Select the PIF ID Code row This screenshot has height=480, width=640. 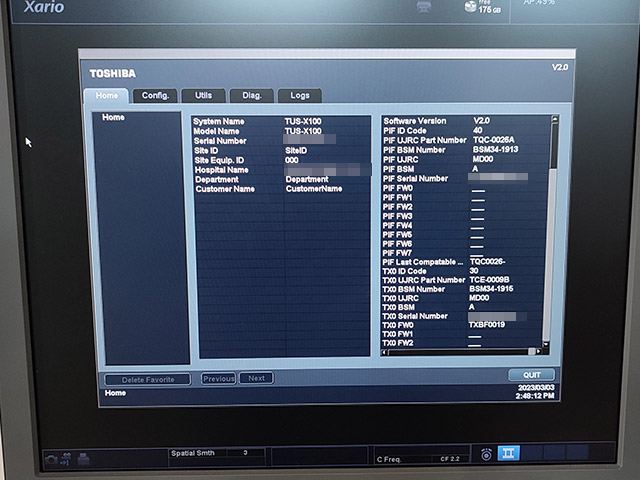pyautogui.click(x=466, y=131)
